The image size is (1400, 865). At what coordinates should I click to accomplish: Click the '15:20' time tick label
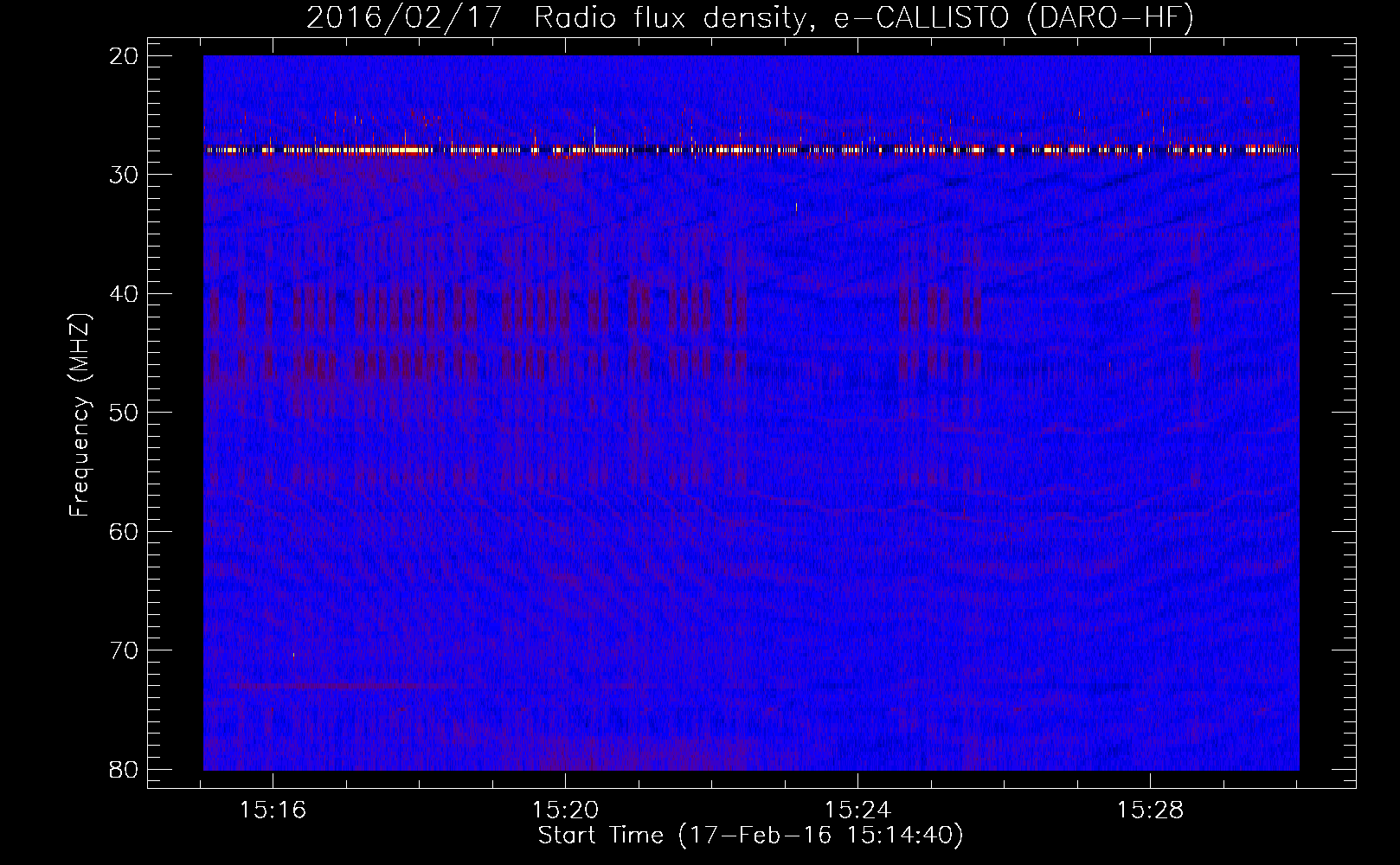click(x=566, y=811)
